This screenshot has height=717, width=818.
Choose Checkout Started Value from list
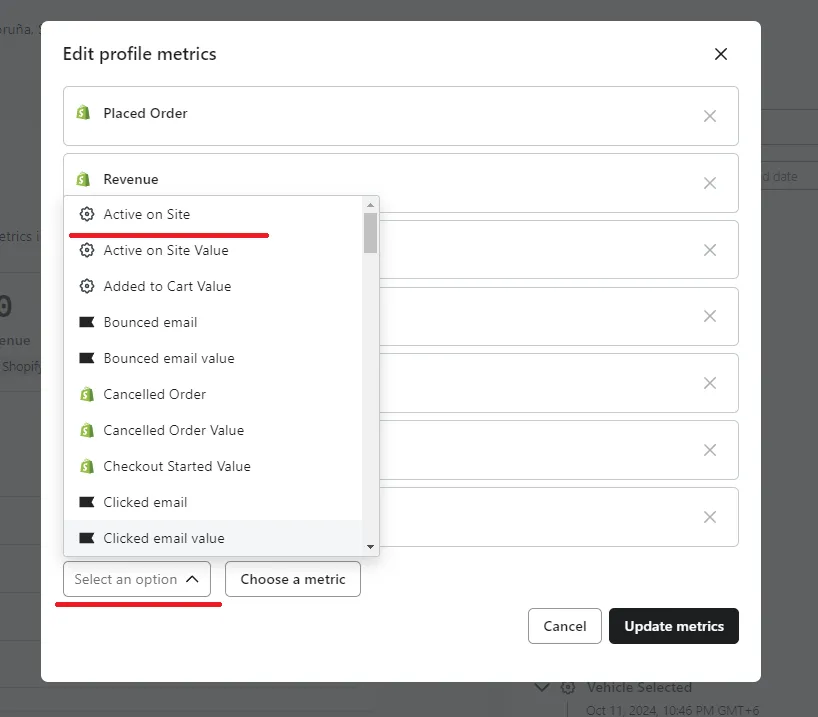[177, 466]
